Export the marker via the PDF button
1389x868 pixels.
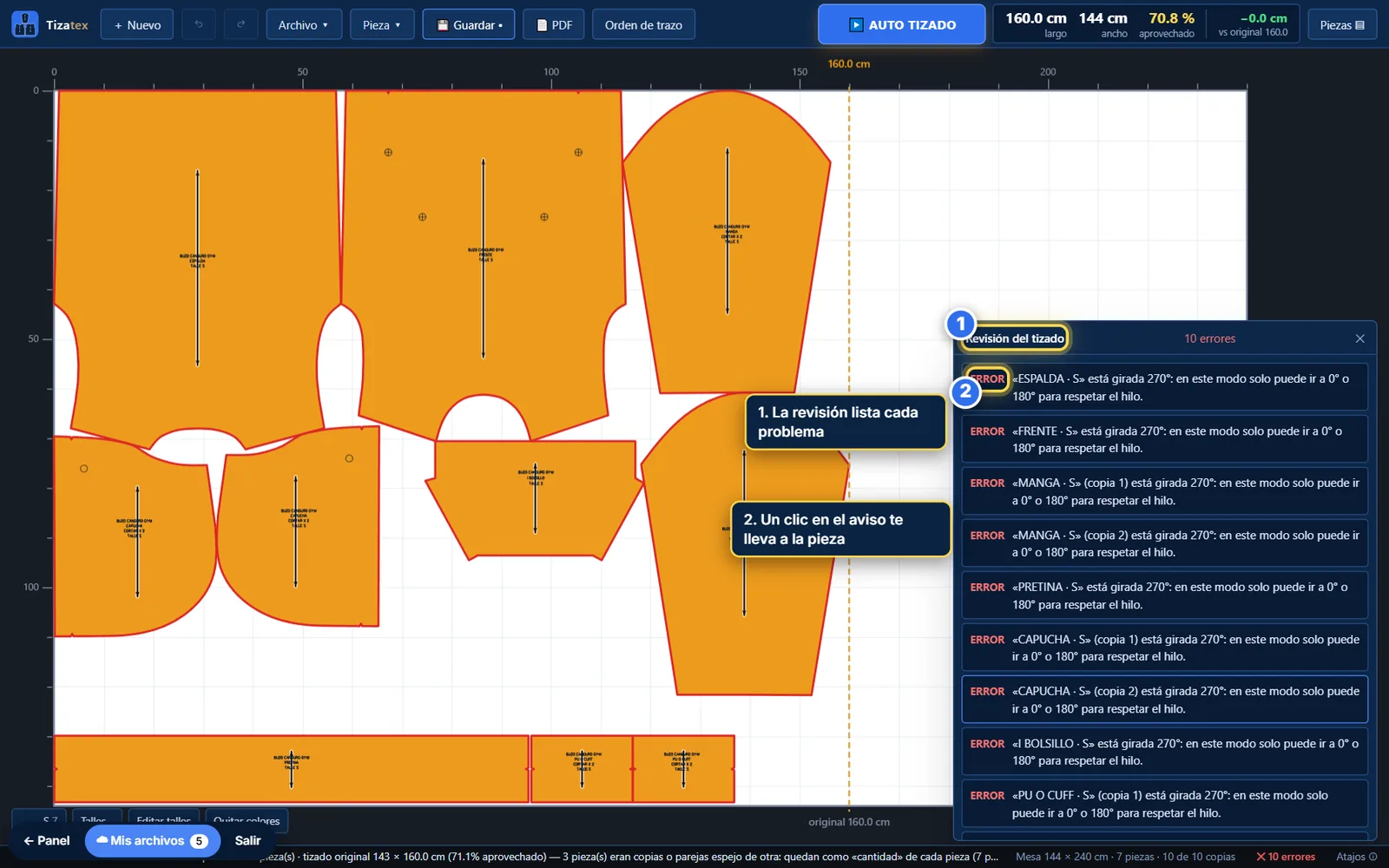point(554,24)
